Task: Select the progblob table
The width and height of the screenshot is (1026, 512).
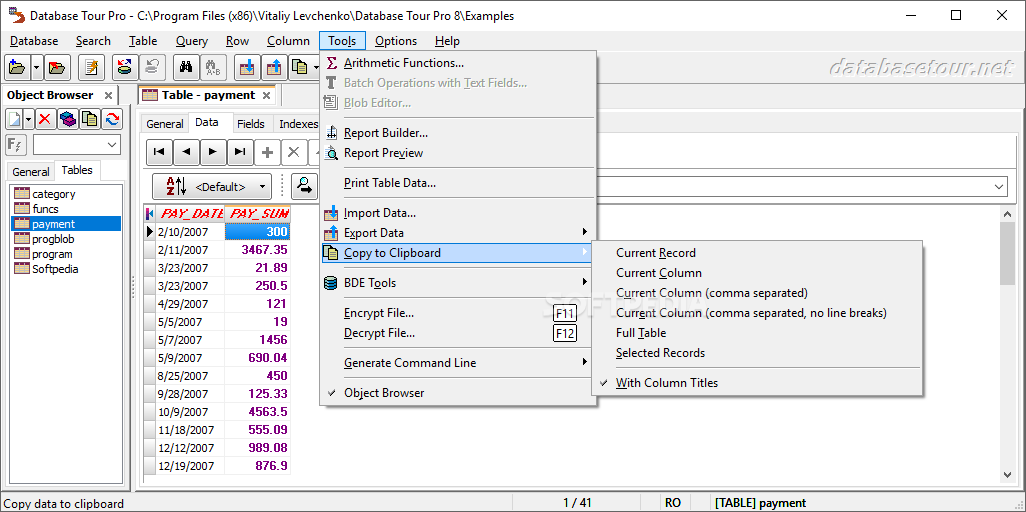Action: [x=53, y=239]
